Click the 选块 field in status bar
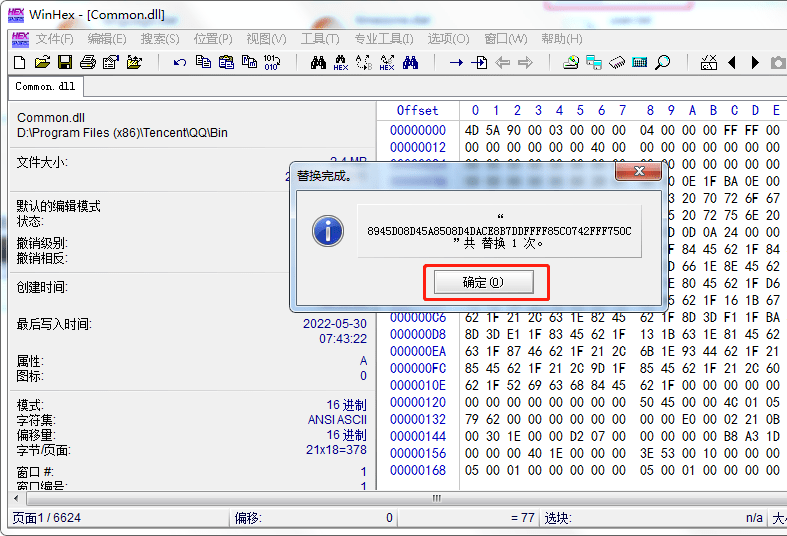The image size is (787, 536). coord(653,518)
